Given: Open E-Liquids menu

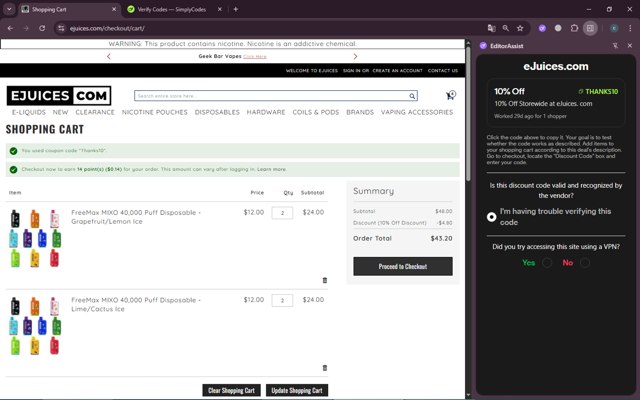Looking at the screenshot, I should (x=29, y=112).
